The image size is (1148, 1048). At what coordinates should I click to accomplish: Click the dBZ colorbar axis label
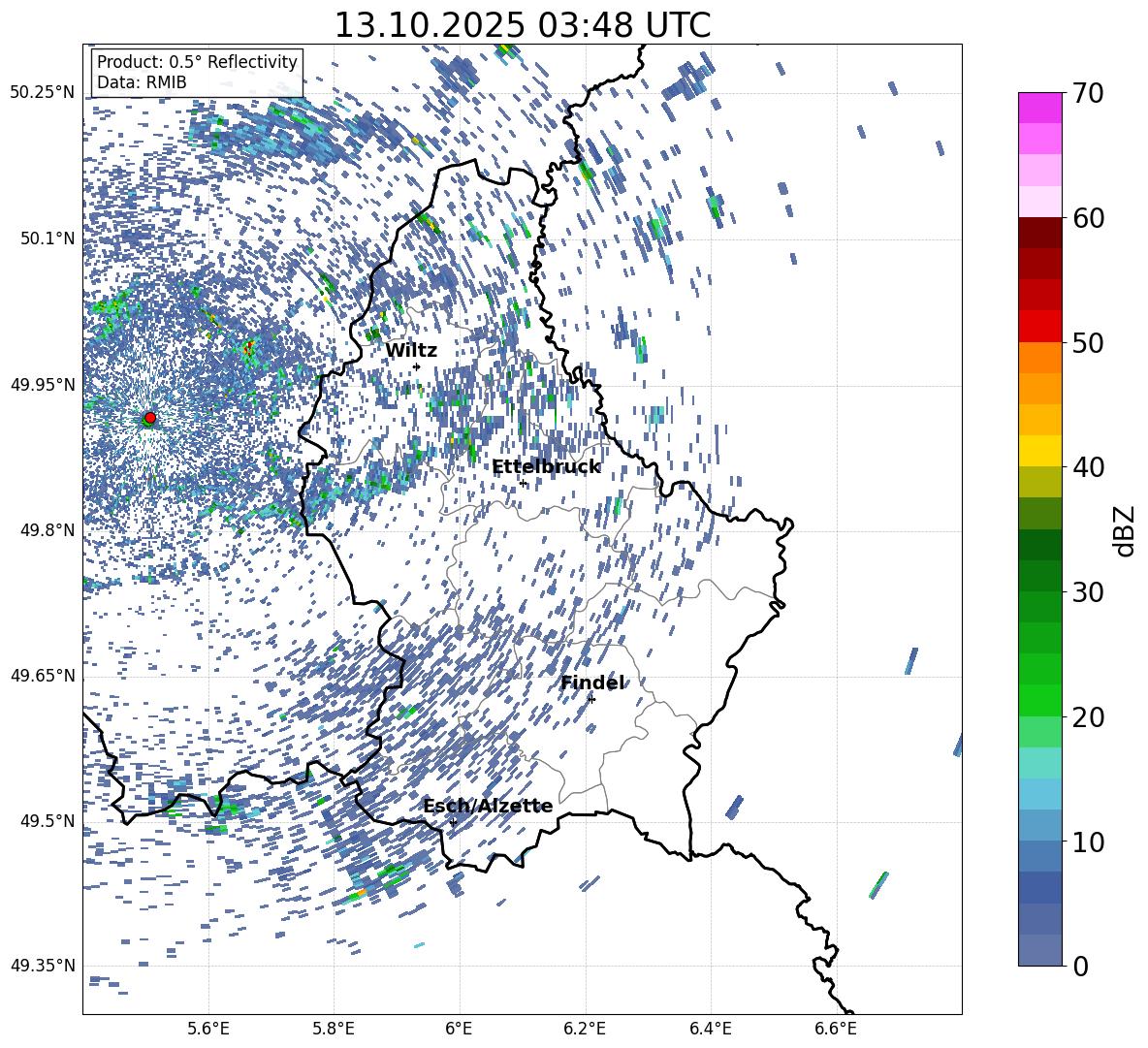pos(1126,530)
